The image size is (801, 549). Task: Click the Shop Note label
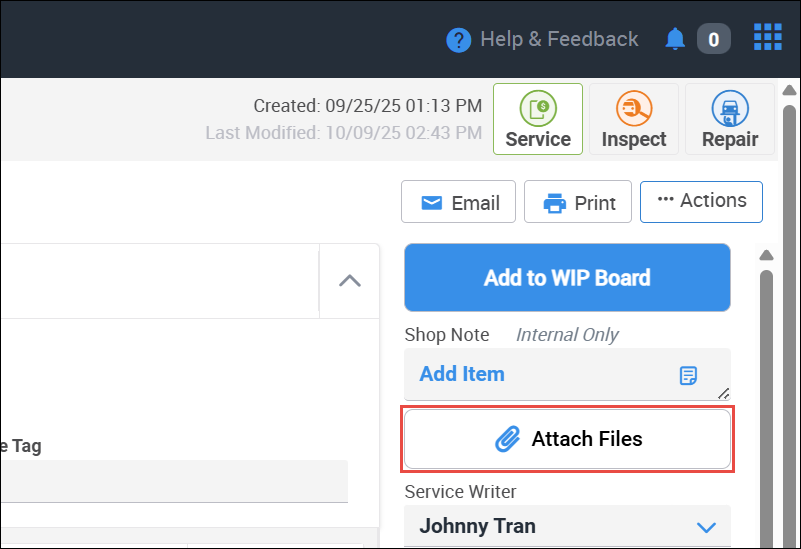[x=447, y=335]
